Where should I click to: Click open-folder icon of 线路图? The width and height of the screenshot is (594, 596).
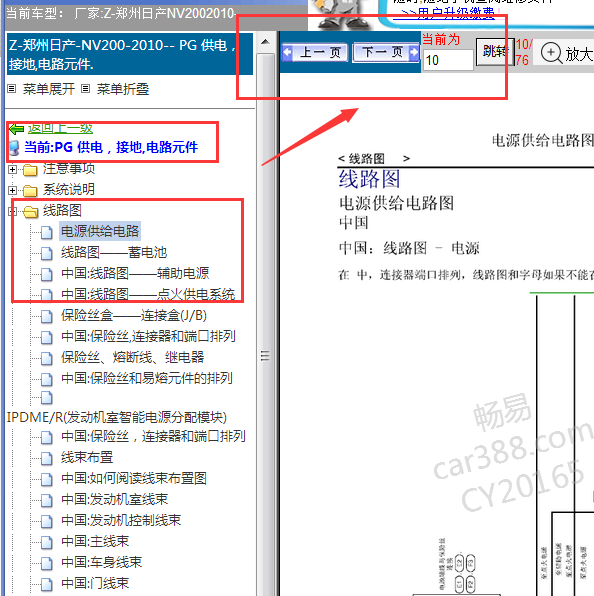point(30,212)
